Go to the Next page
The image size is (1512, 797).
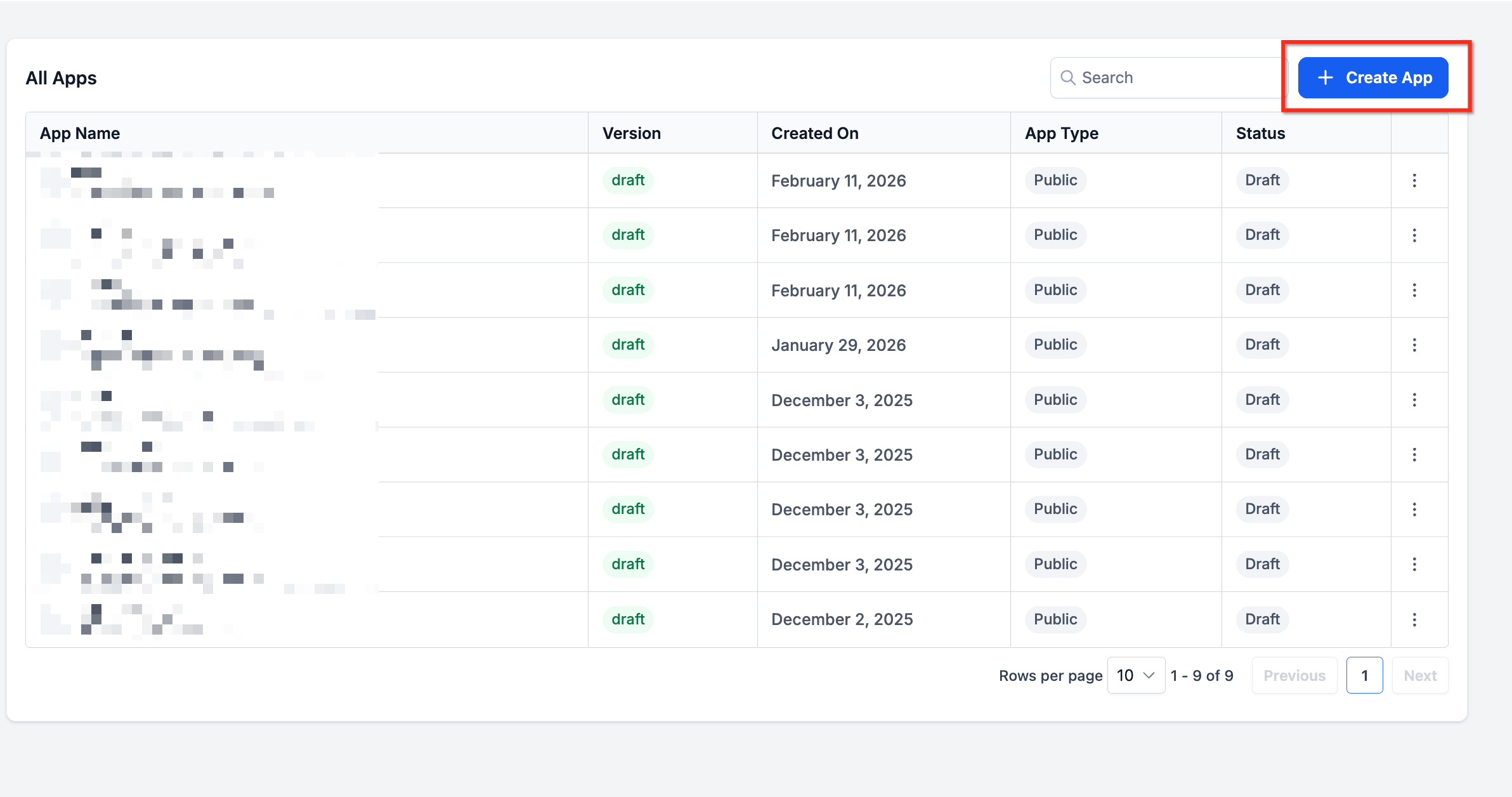pos(1419,675)
